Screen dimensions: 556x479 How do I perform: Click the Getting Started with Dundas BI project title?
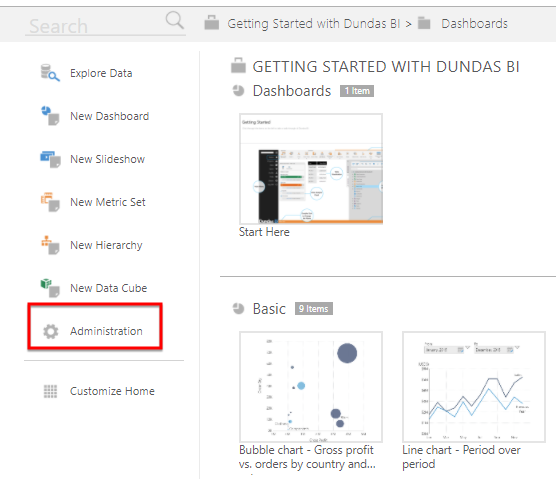click(386, 67)
